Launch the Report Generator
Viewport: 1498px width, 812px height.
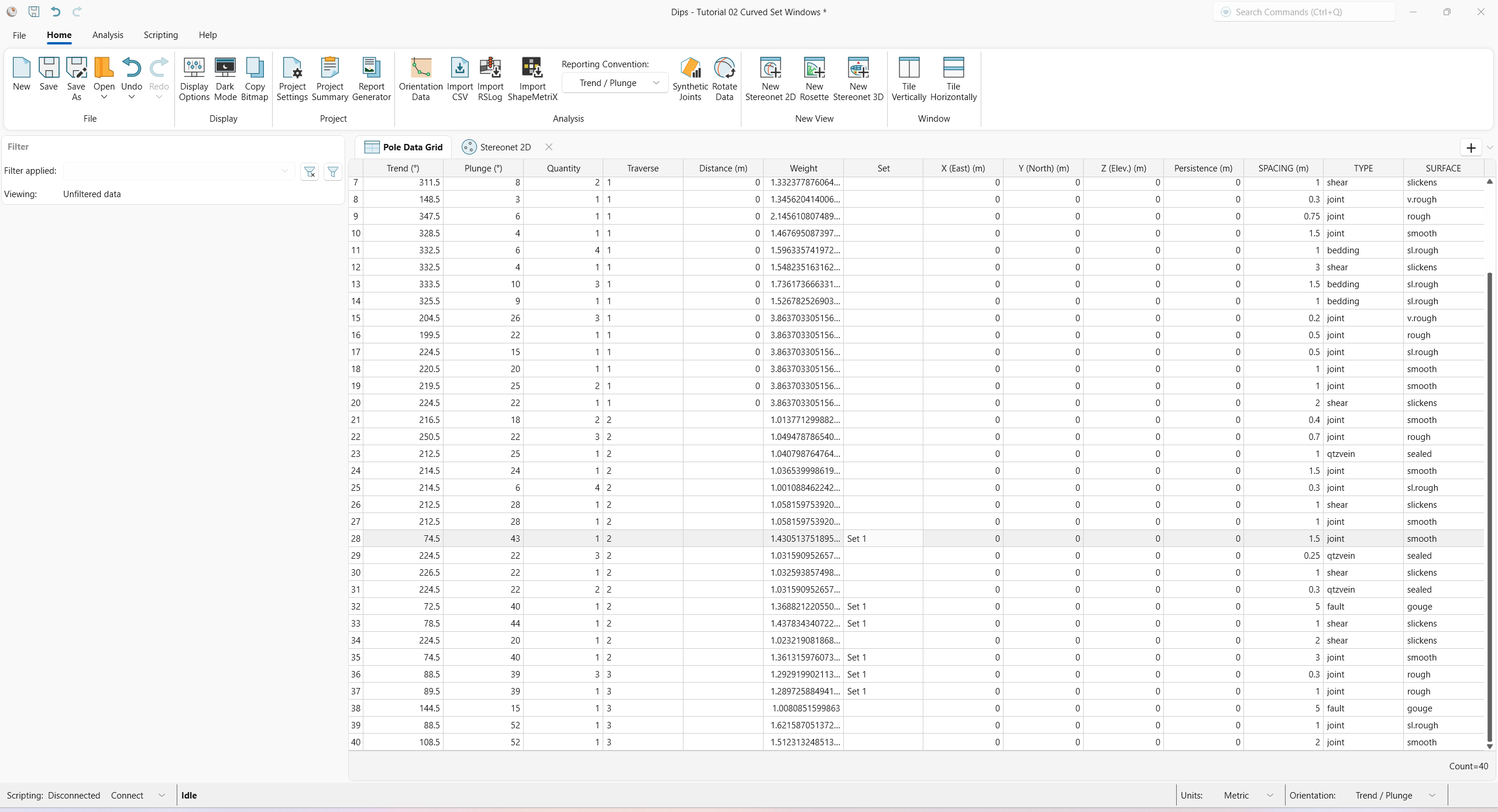click(371, 80)
